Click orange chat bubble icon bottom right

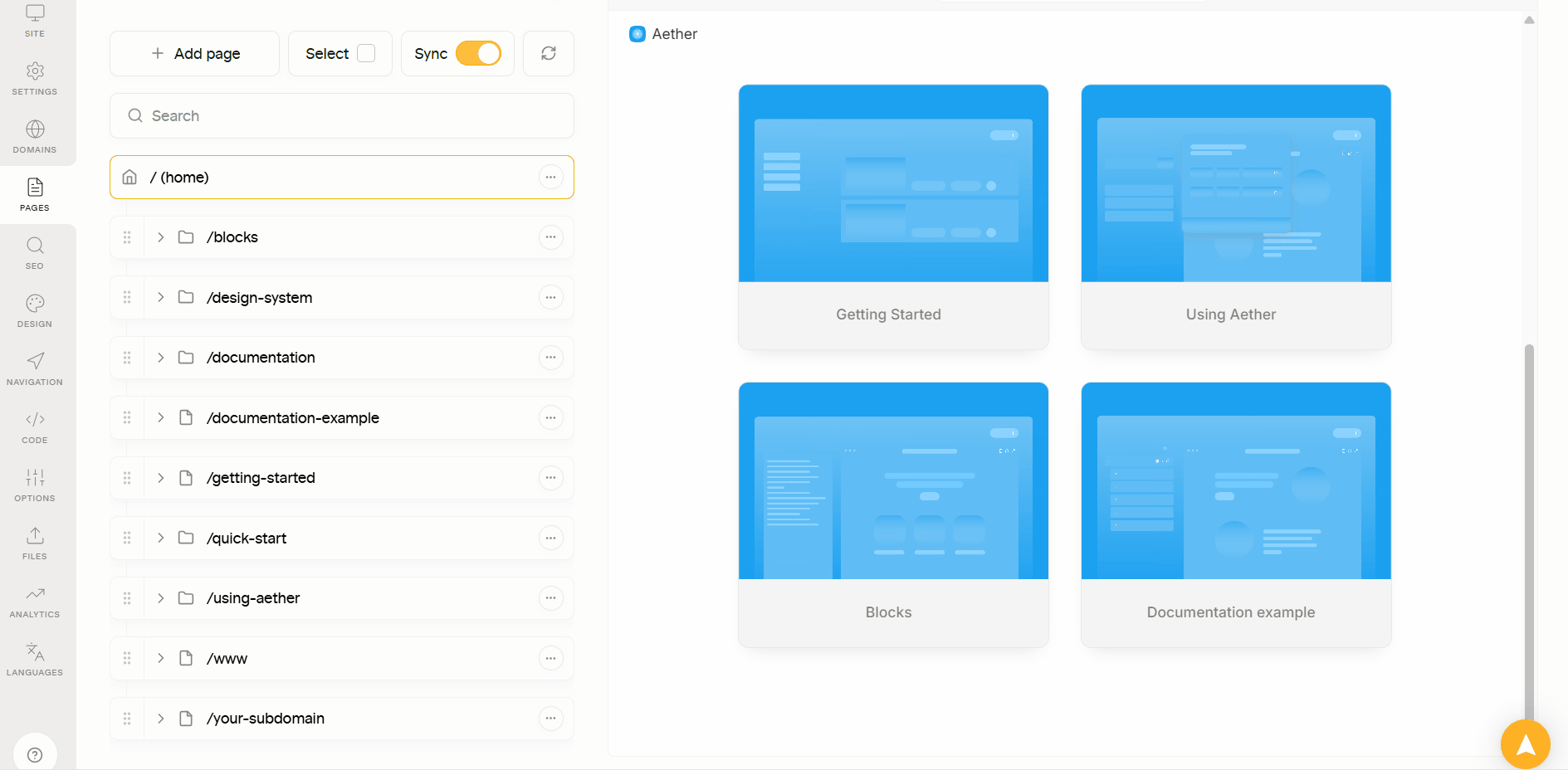pos(1526,744)
